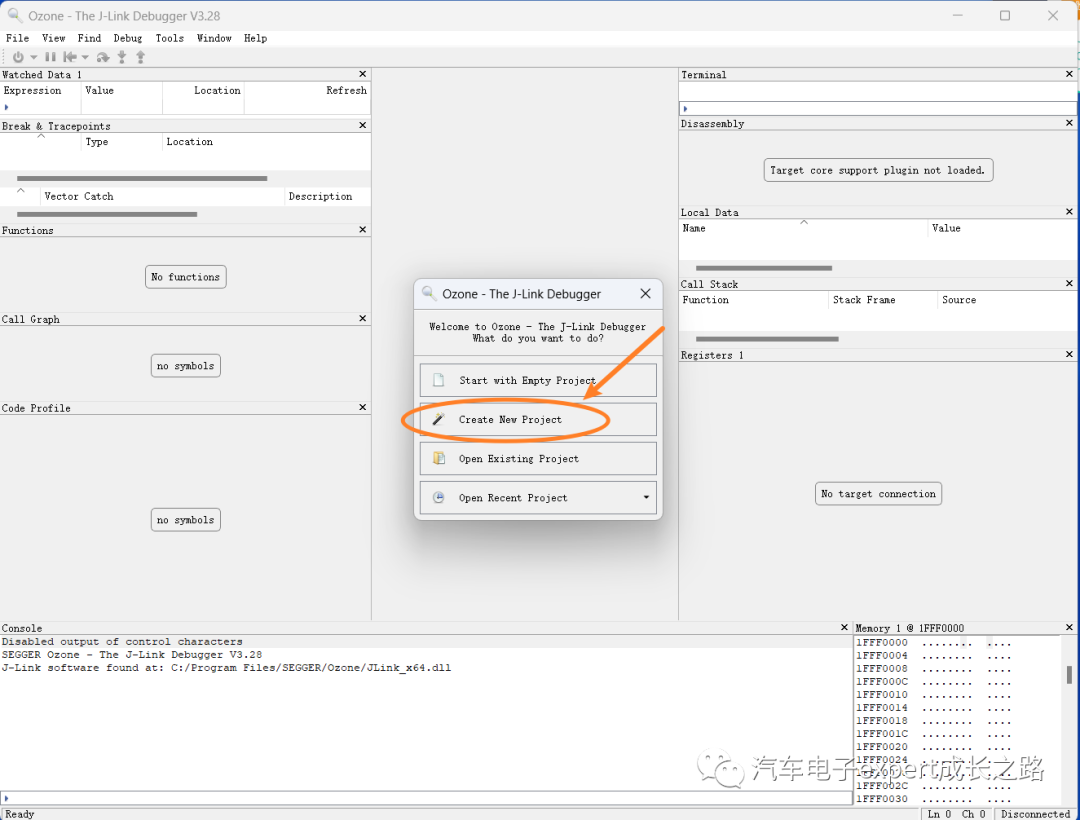This screenshot has height=820, width=1080.
Task: Close the Console panel
Action: (x=844, y=628)
